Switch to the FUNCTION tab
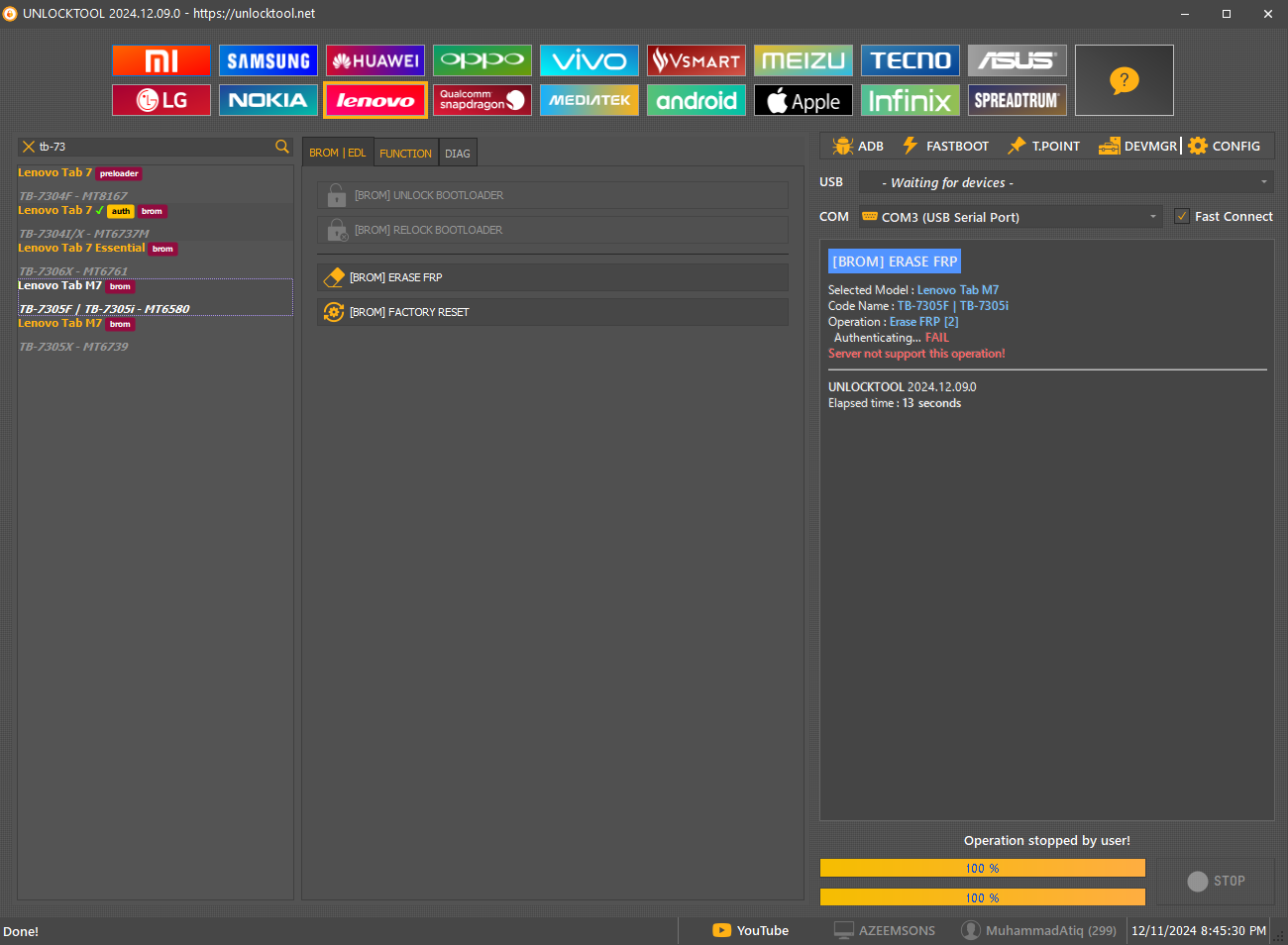This screenshot has height=945, width=1288. pyautogui.click(x=406, y=154)
